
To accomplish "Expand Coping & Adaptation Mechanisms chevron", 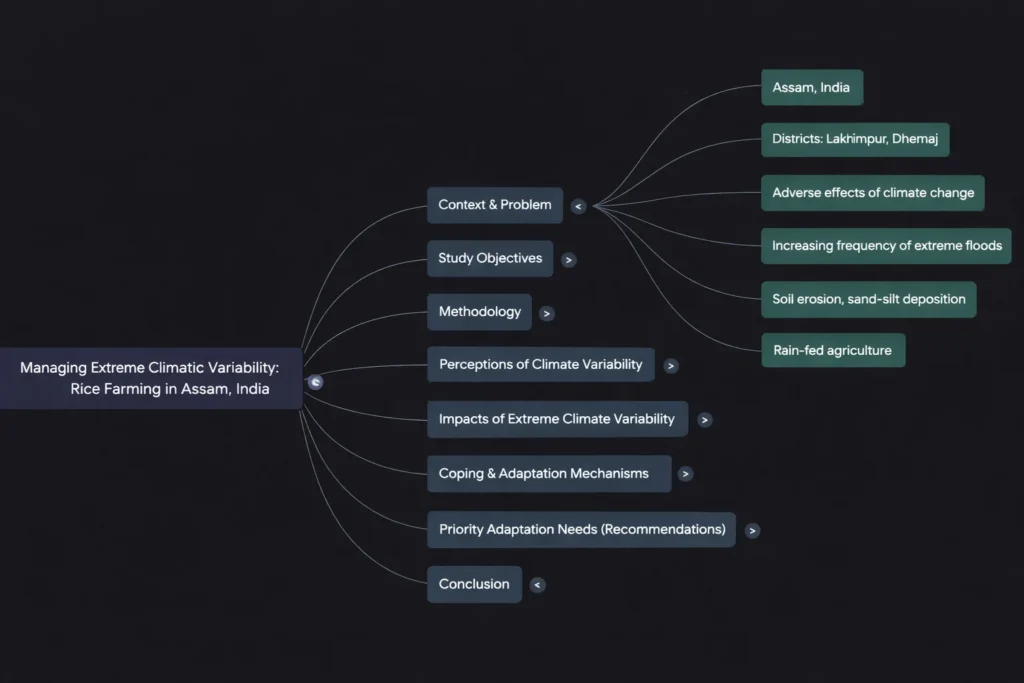I will click(x=685, y=474).
